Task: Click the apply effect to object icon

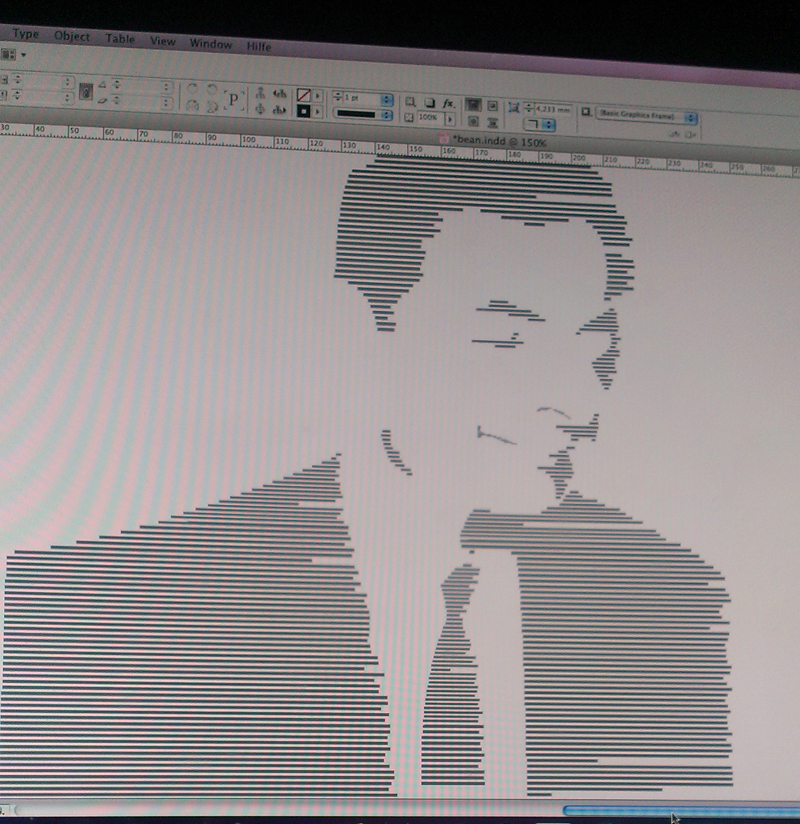Action: click(x=410, y=101)
